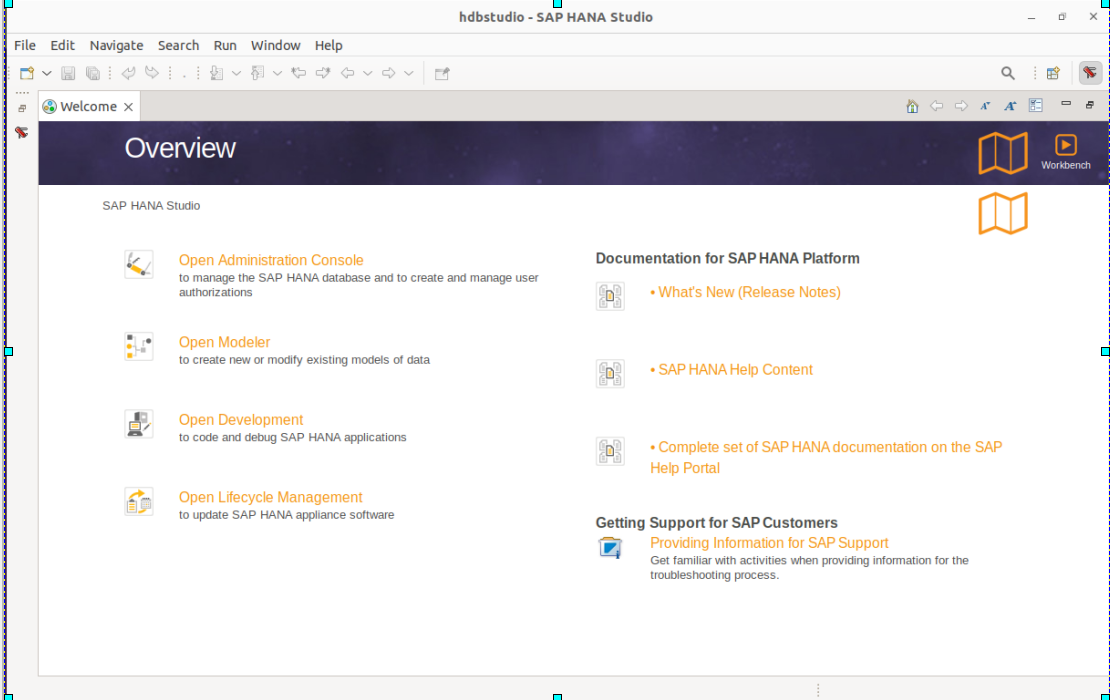Open the Search menu
The image size is (1114, 700).
click(178, 45)
